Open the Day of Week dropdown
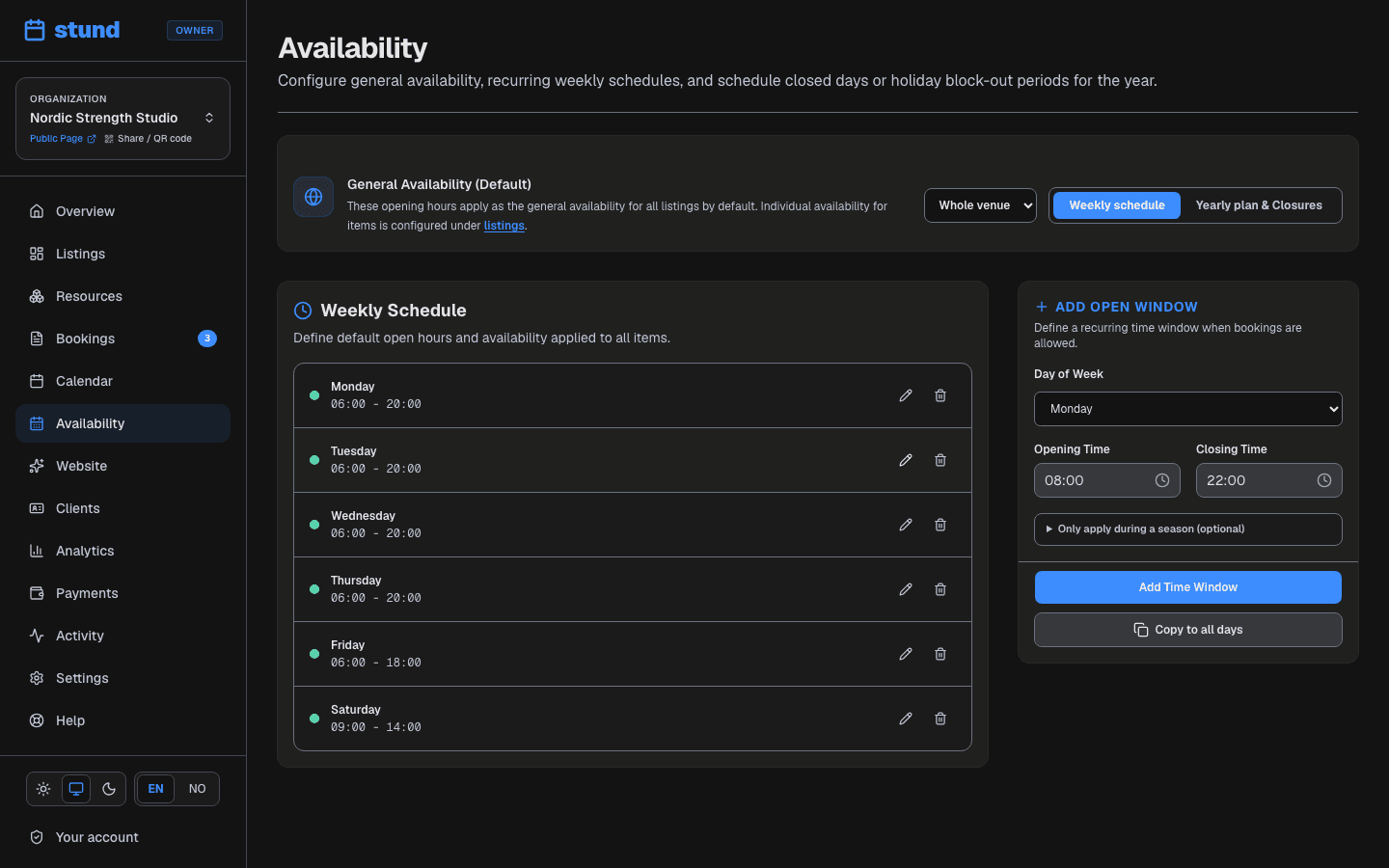Screen dimensions: 1389x868 tap(1188, 409)
